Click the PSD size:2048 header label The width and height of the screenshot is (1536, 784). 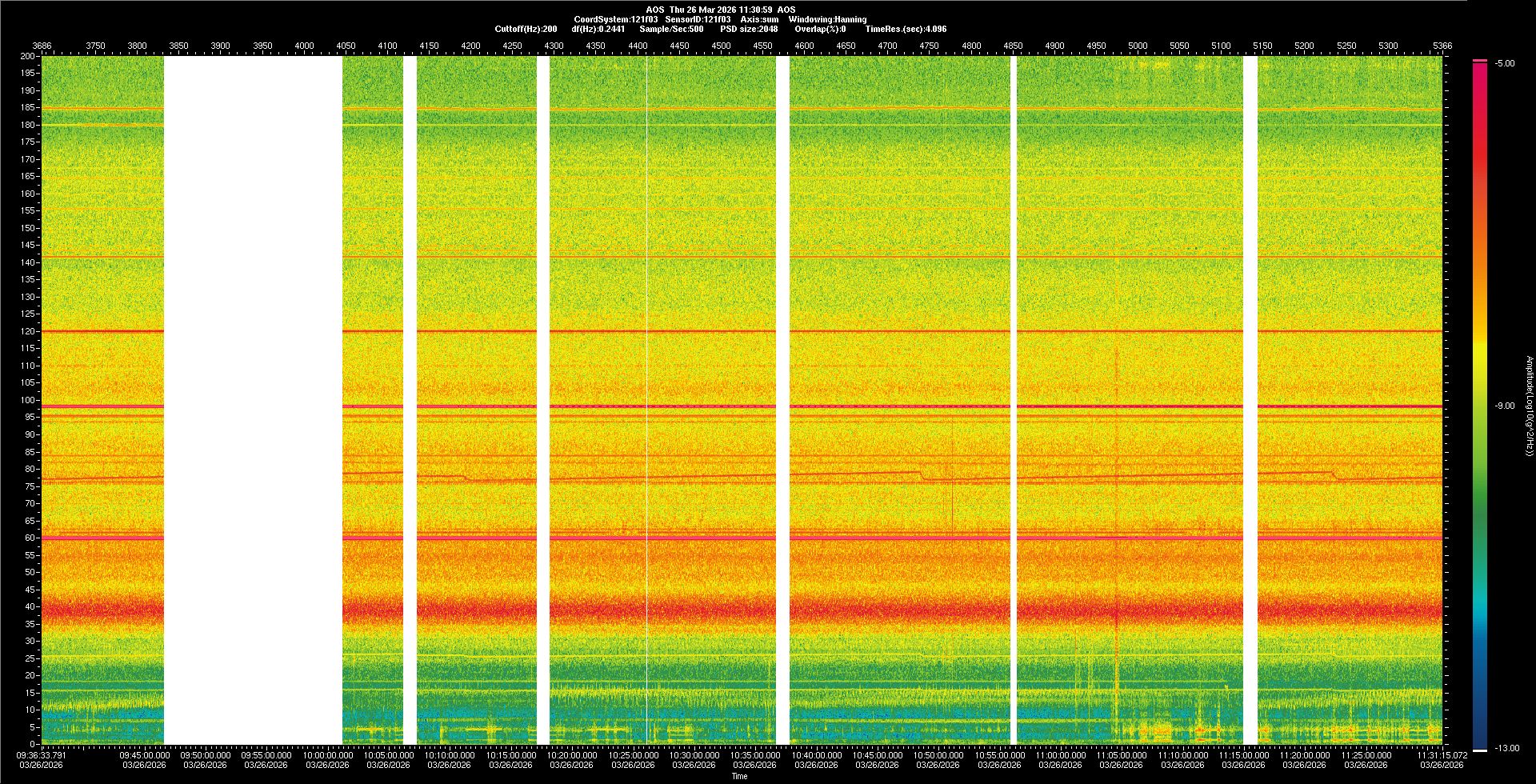tap(748, 29)
